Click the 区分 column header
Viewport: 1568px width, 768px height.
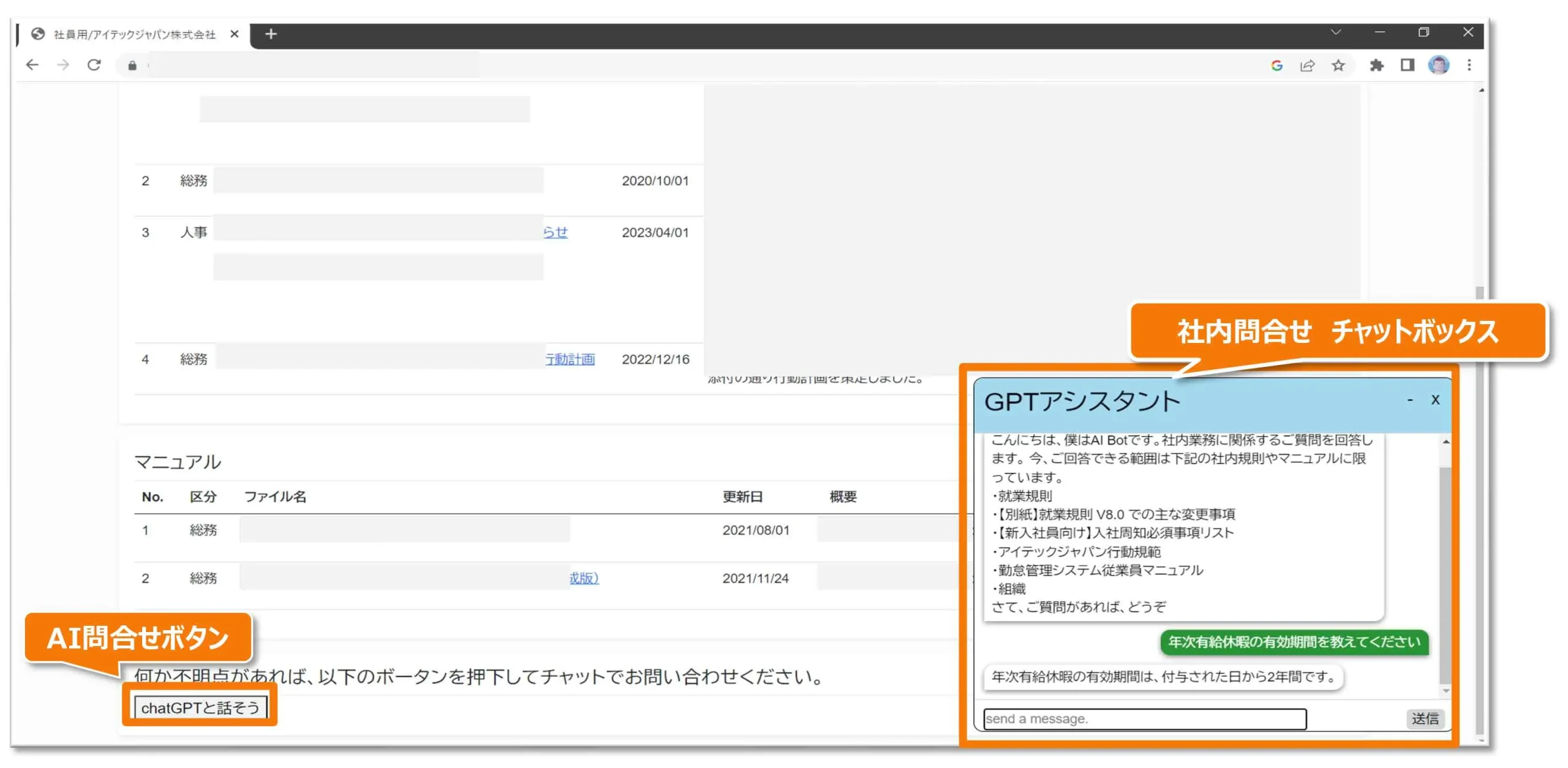[x=203, y=497]
